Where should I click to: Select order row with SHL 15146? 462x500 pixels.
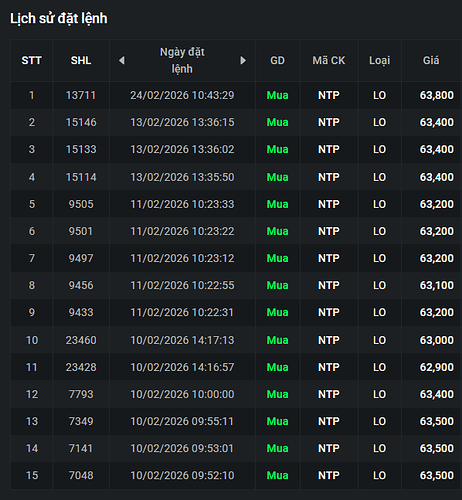(x=236, y=122)
